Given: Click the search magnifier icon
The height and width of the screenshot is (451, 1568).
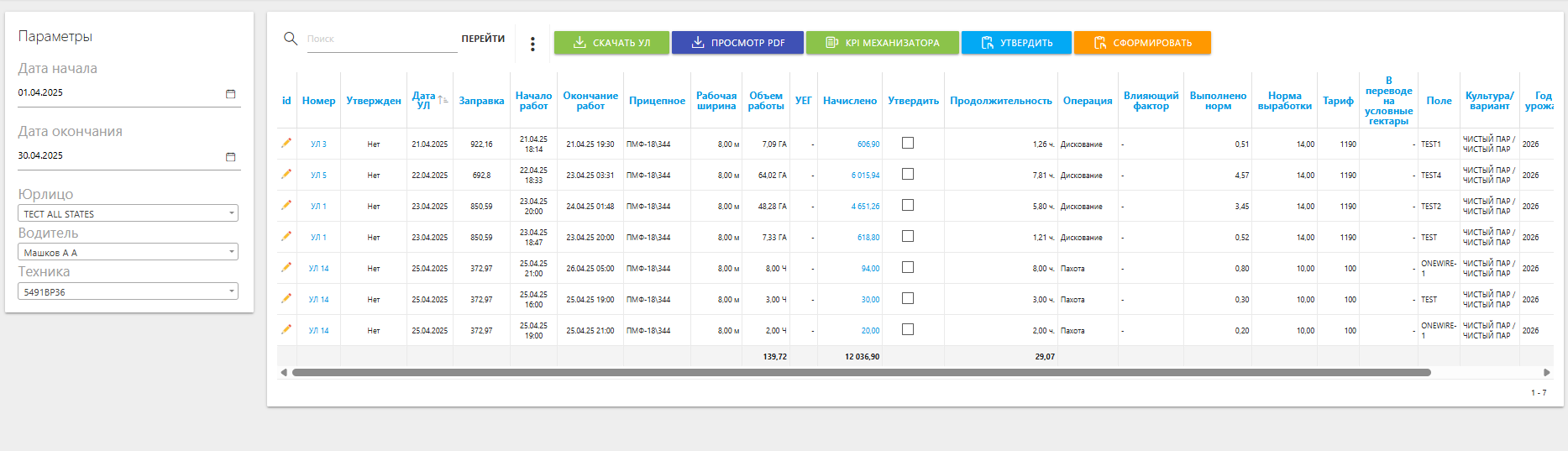Looking at the screenshot, I should click(291, 39).
